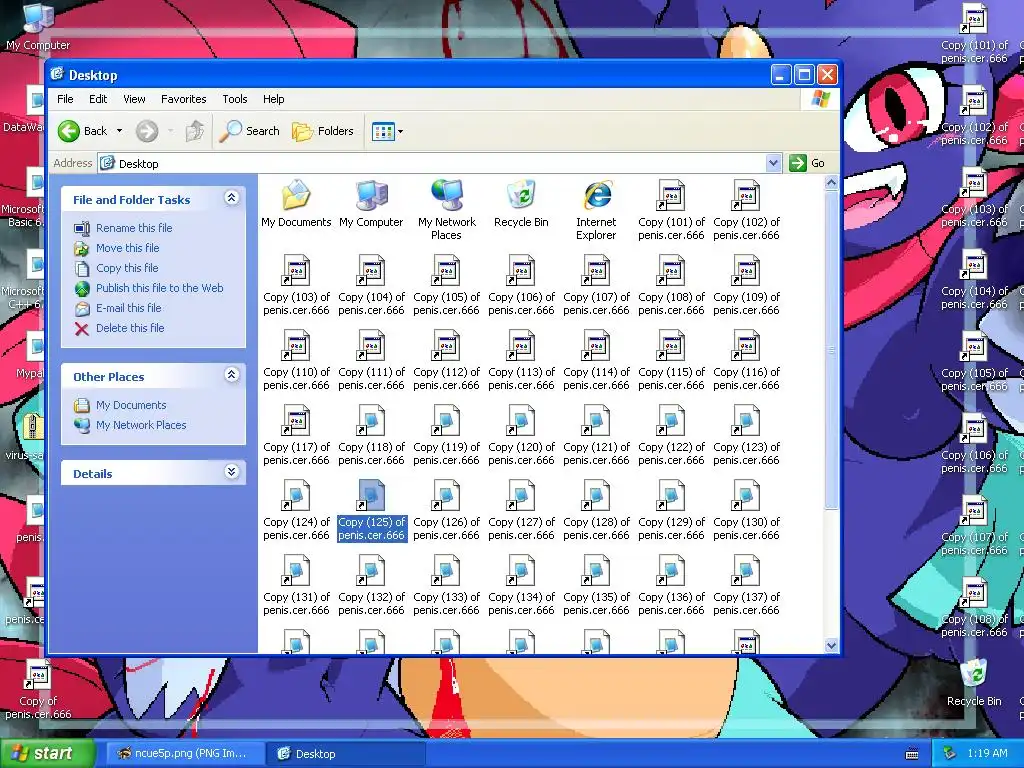The height and width of the screenshot is (768, 1024).
Task: Click the Up folder toolbar icon
Action: (x=195, y=131)
